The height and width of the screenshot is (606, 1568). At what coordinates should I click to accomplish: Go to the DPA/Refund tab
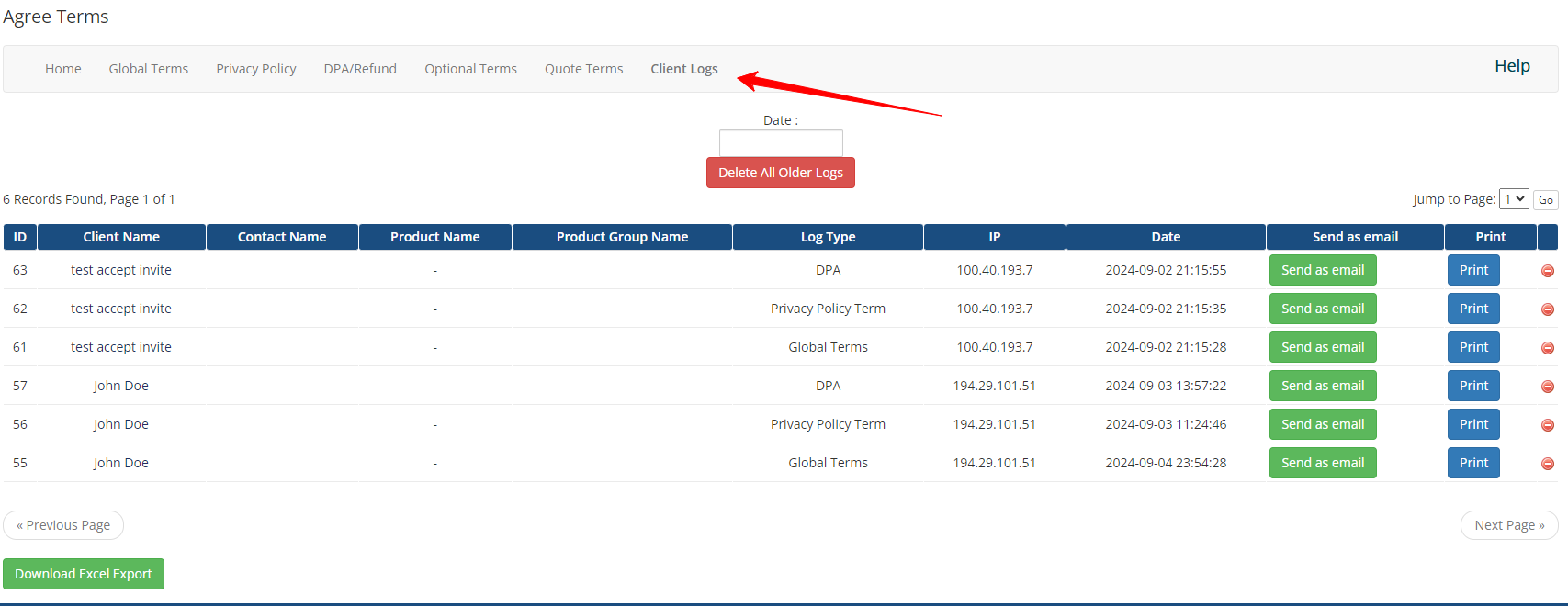(360, 69)
